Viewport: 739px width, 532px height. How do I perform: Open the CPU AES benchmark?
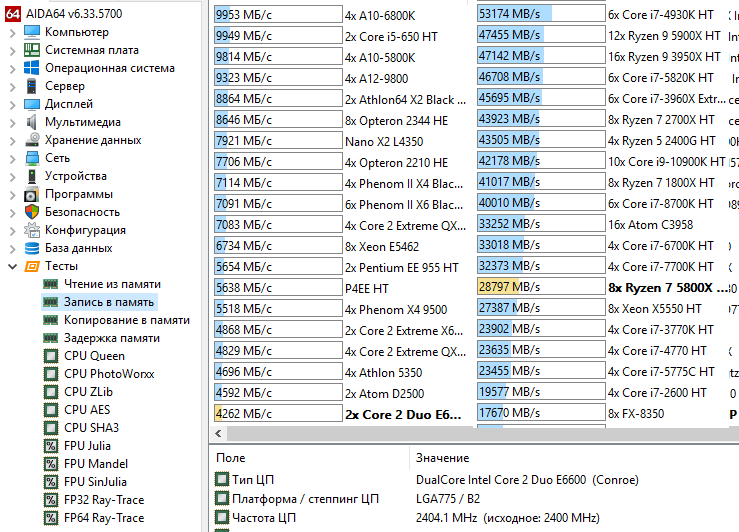87,409
